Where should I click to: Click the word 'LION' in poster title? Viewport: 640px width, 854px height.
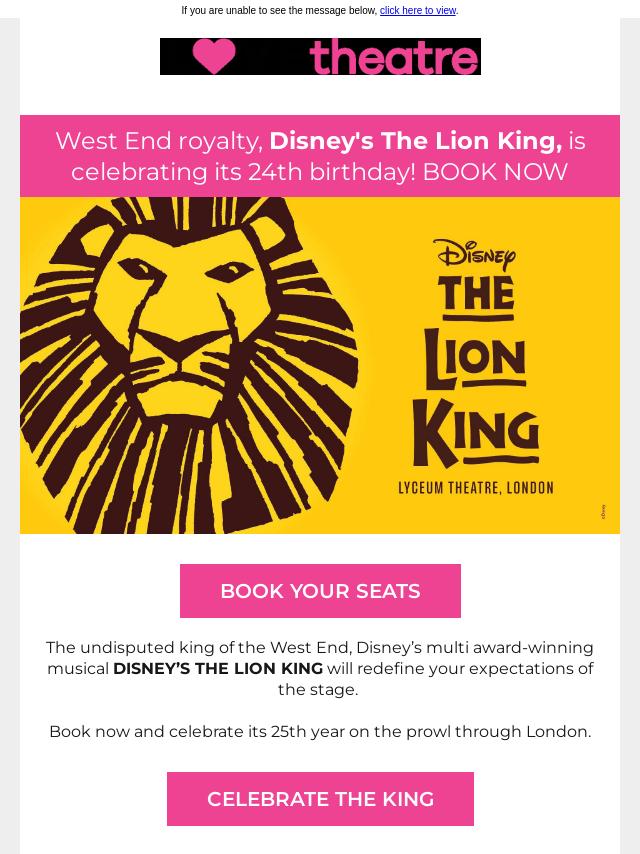tap(475, 360)
